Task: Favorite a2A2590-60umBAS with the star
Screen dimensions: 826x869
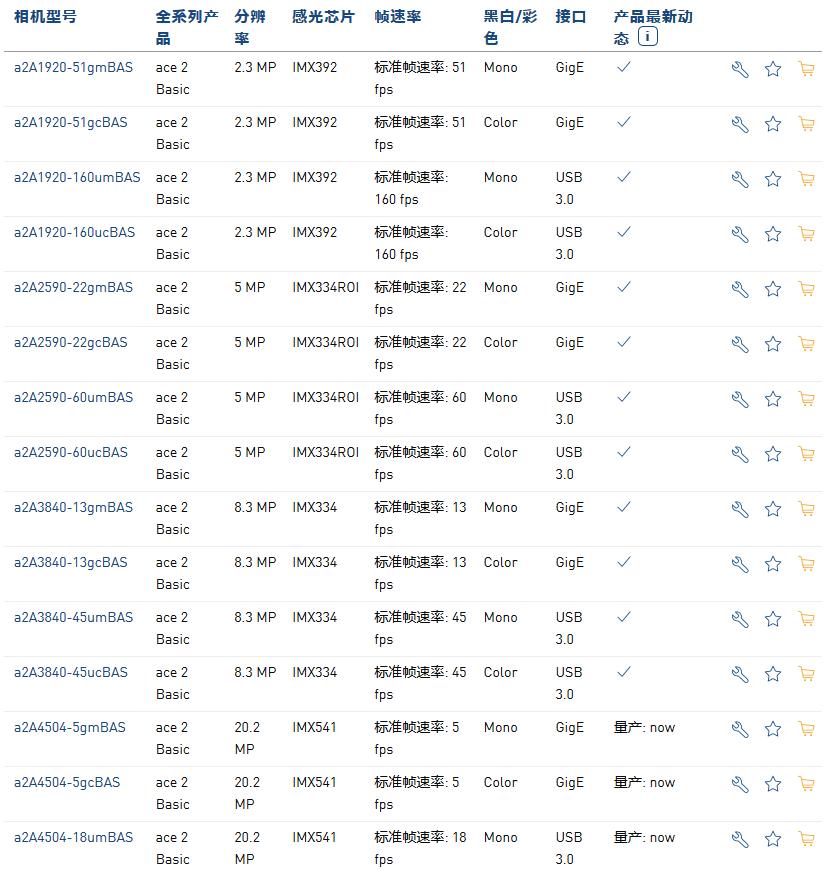Action: coord(773,399)
